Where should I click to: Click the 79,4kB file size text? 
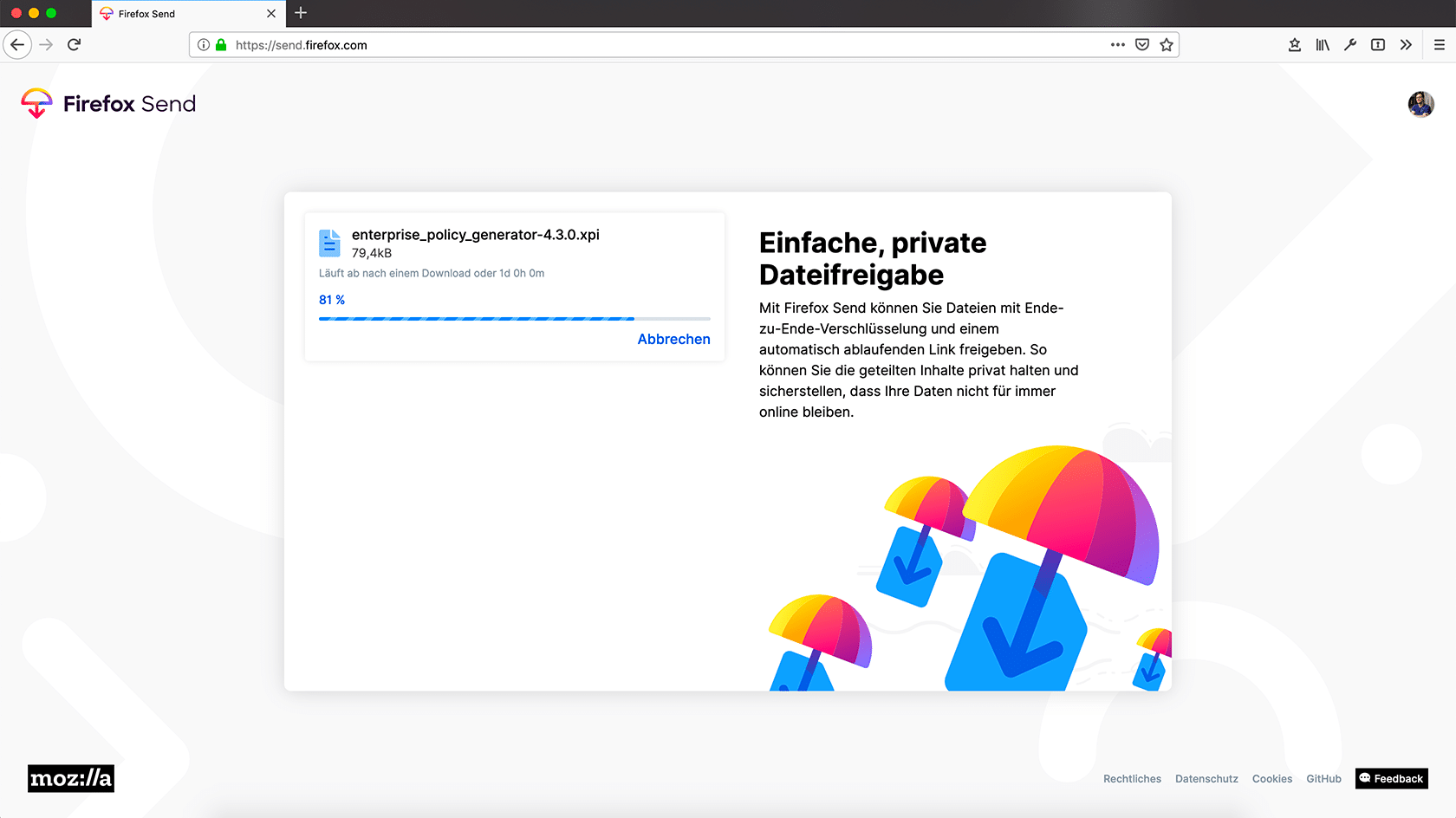tap(372, 253)
